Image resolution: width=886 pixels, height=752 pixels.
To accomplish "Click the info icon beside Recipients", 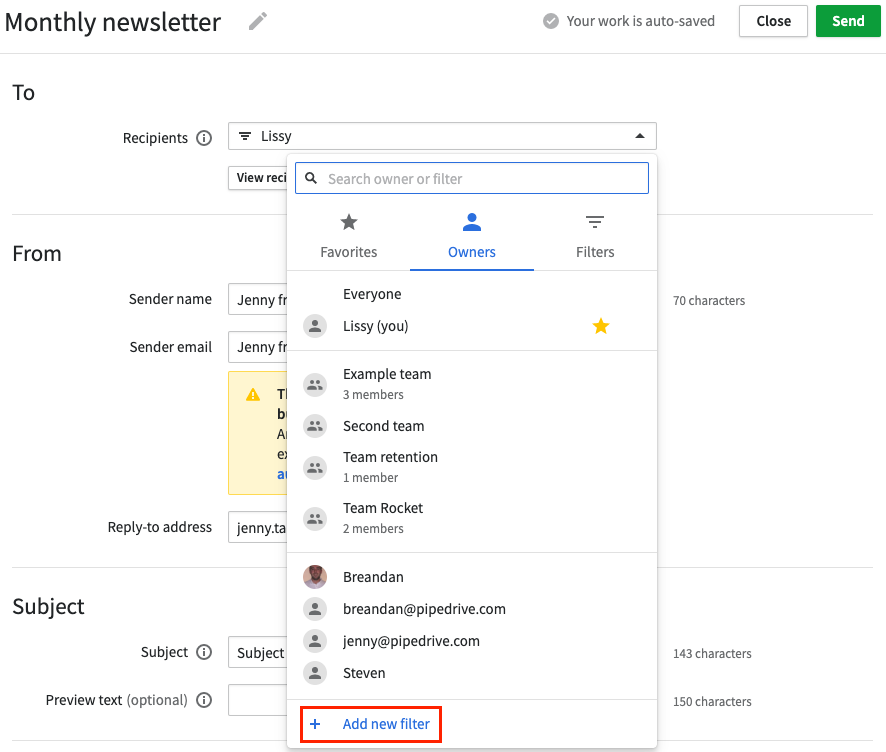I will click(204, 137).
